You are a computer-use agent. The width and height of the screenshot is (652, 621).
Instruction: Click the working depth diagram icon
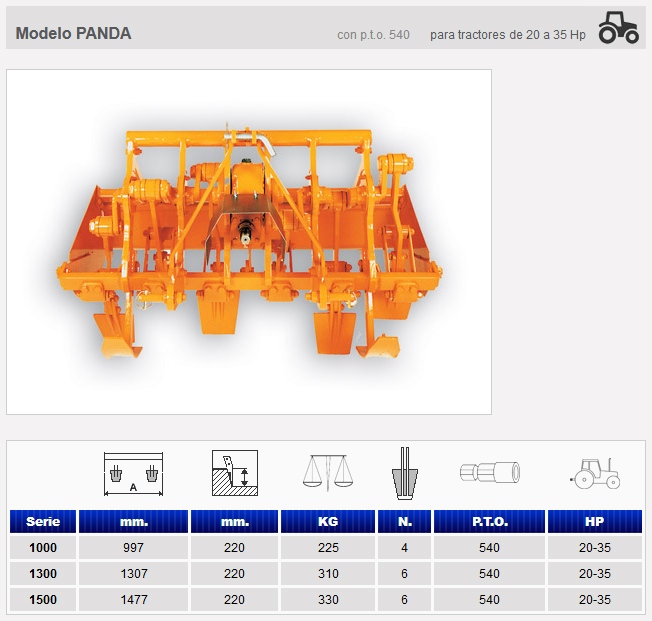(235, 473)
